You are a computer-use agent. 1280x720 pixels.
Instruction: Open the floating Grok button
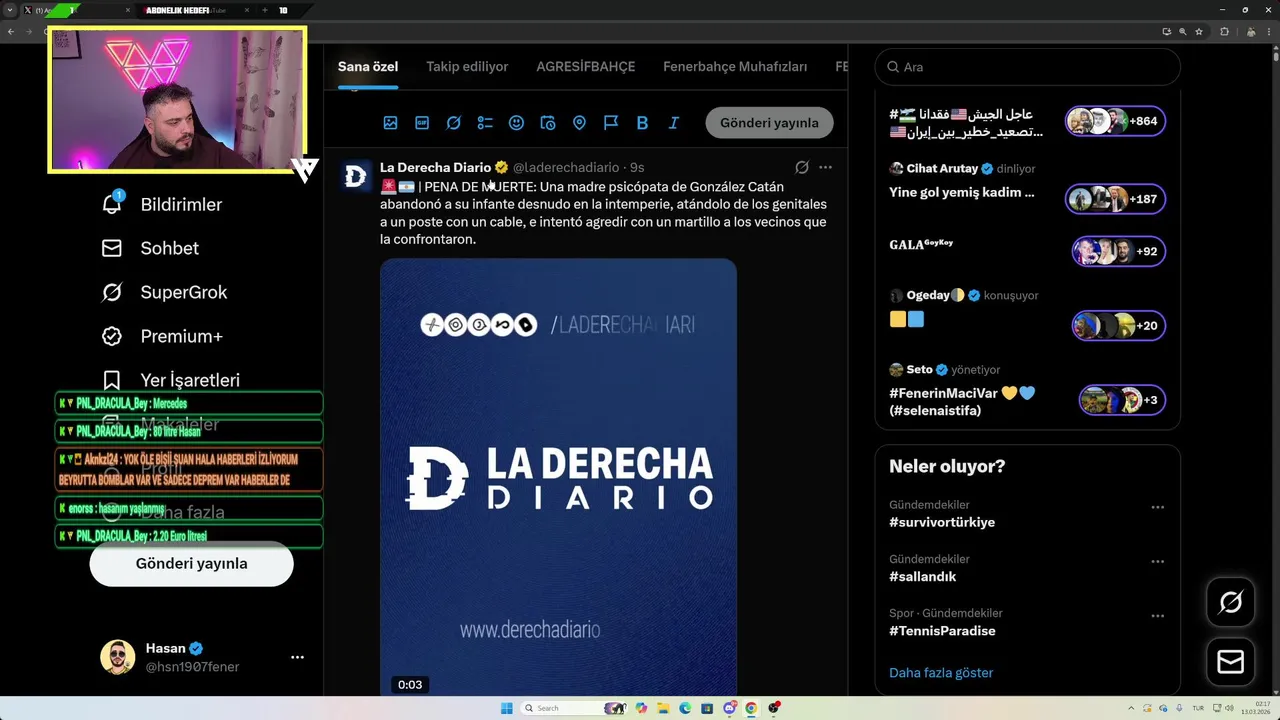1231,602
